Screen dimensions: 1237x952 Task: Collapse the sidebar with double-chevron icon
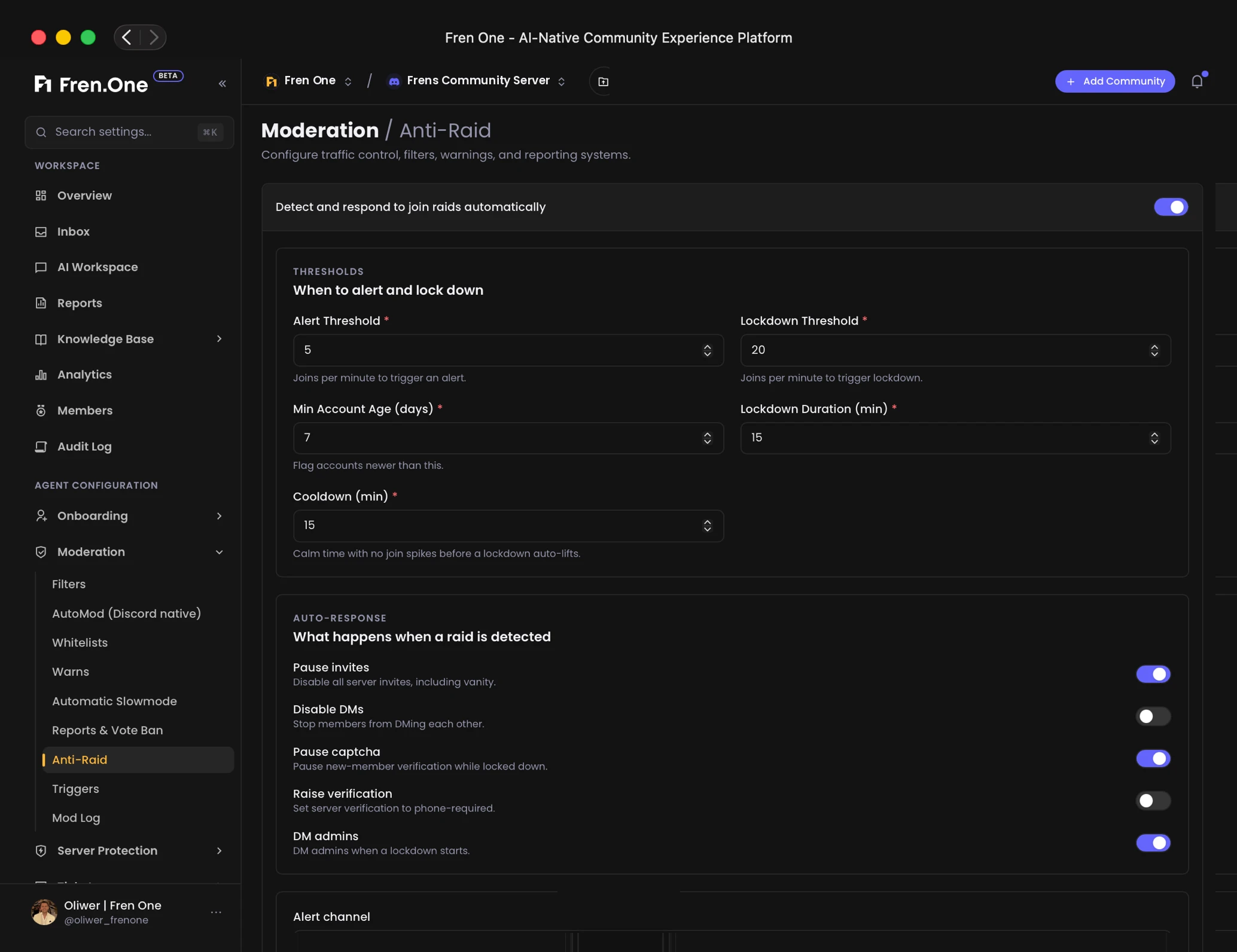tap(223, 84)
